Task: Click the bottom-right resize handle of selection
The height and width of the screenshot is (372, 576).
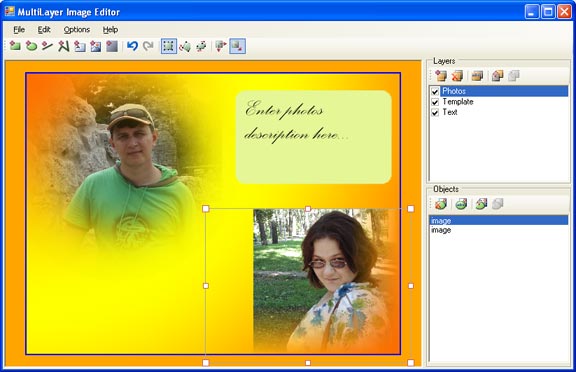Action: tap(411, 363)
